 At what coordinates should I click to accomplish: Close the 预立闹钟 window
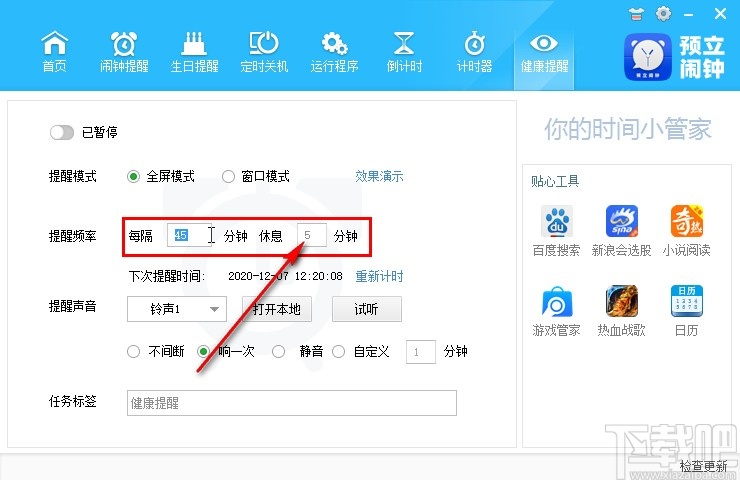click(720, 14)
